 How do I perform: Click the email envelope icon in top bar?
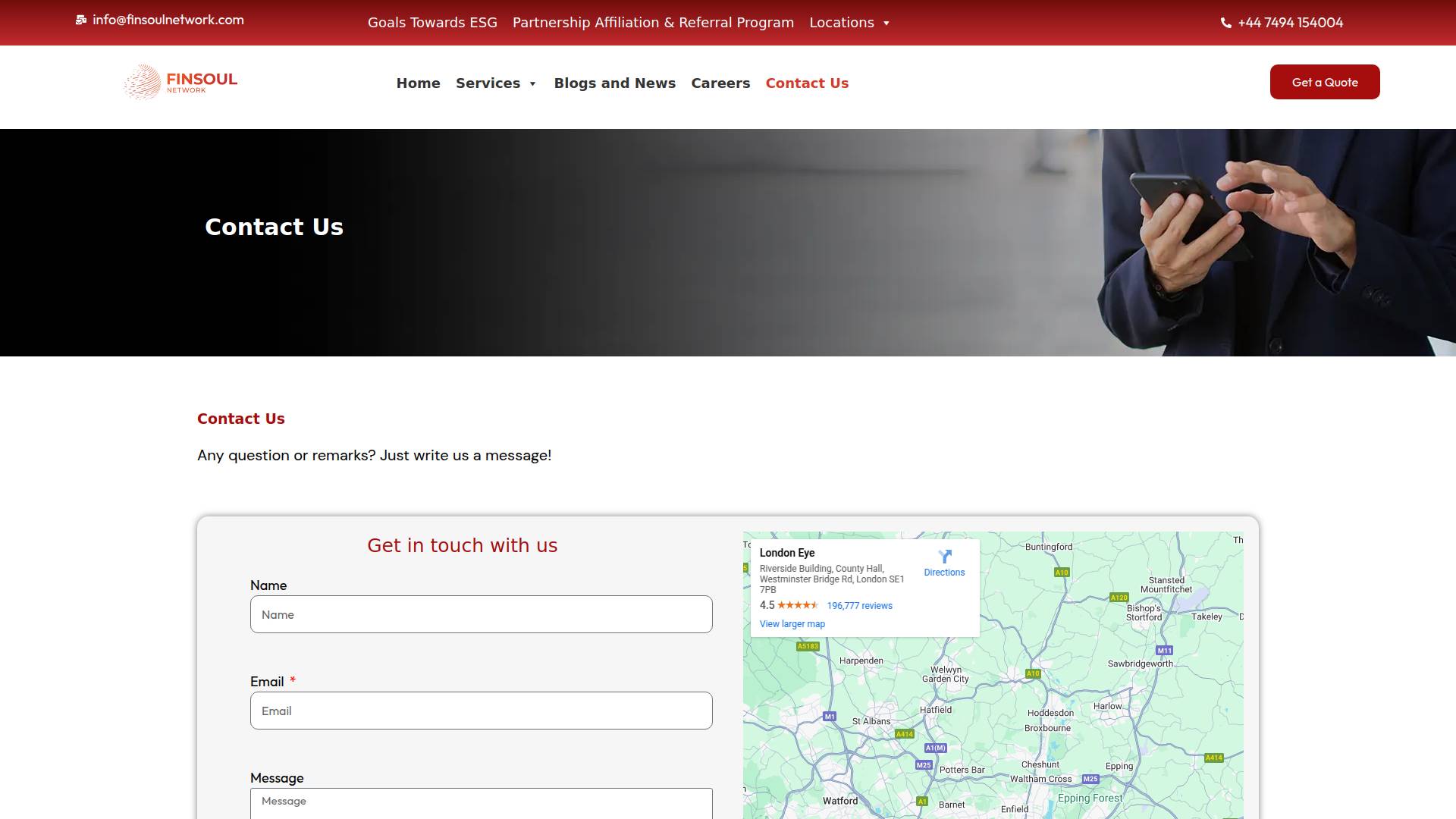(81, 20)
